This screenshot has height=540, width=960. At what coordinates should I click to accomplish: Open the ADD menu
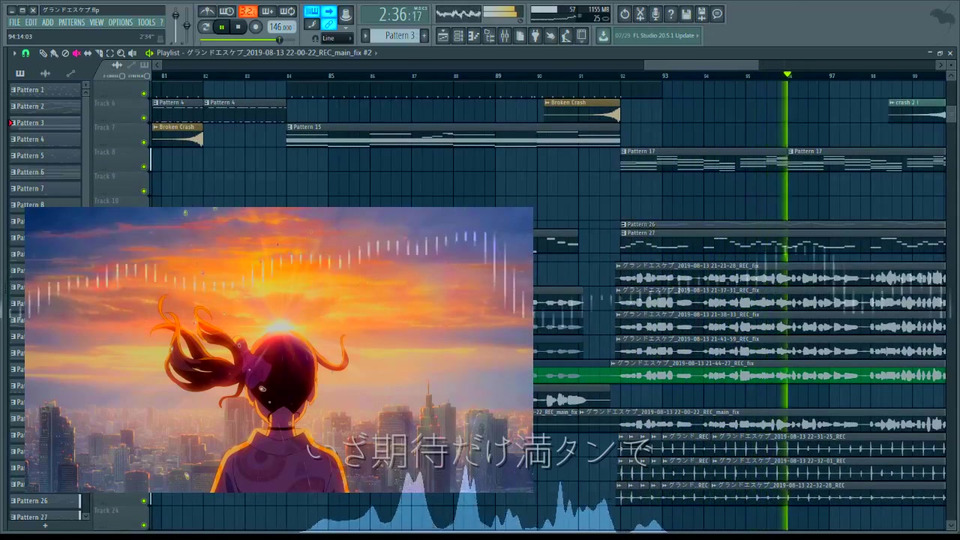click(x=47, y=22)
